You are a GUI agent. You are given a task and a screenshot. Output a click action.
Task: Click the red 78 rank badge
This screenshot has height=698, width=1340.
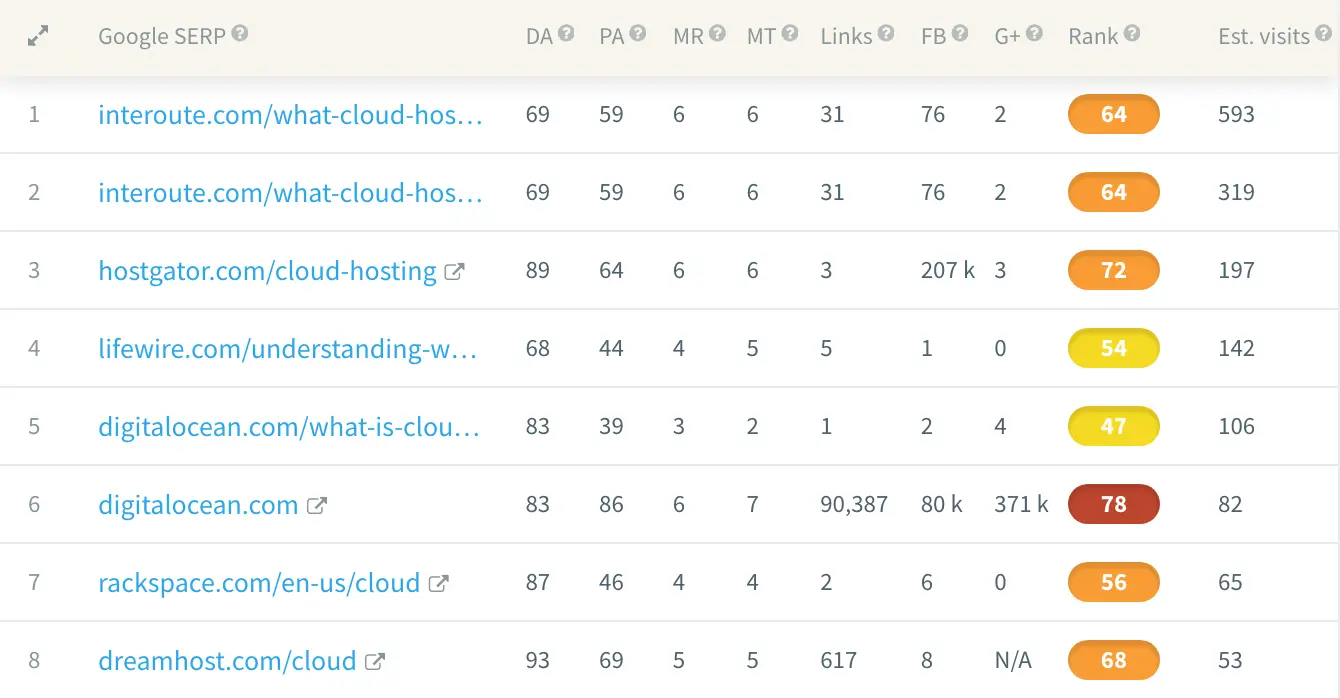click(1114, 504)
